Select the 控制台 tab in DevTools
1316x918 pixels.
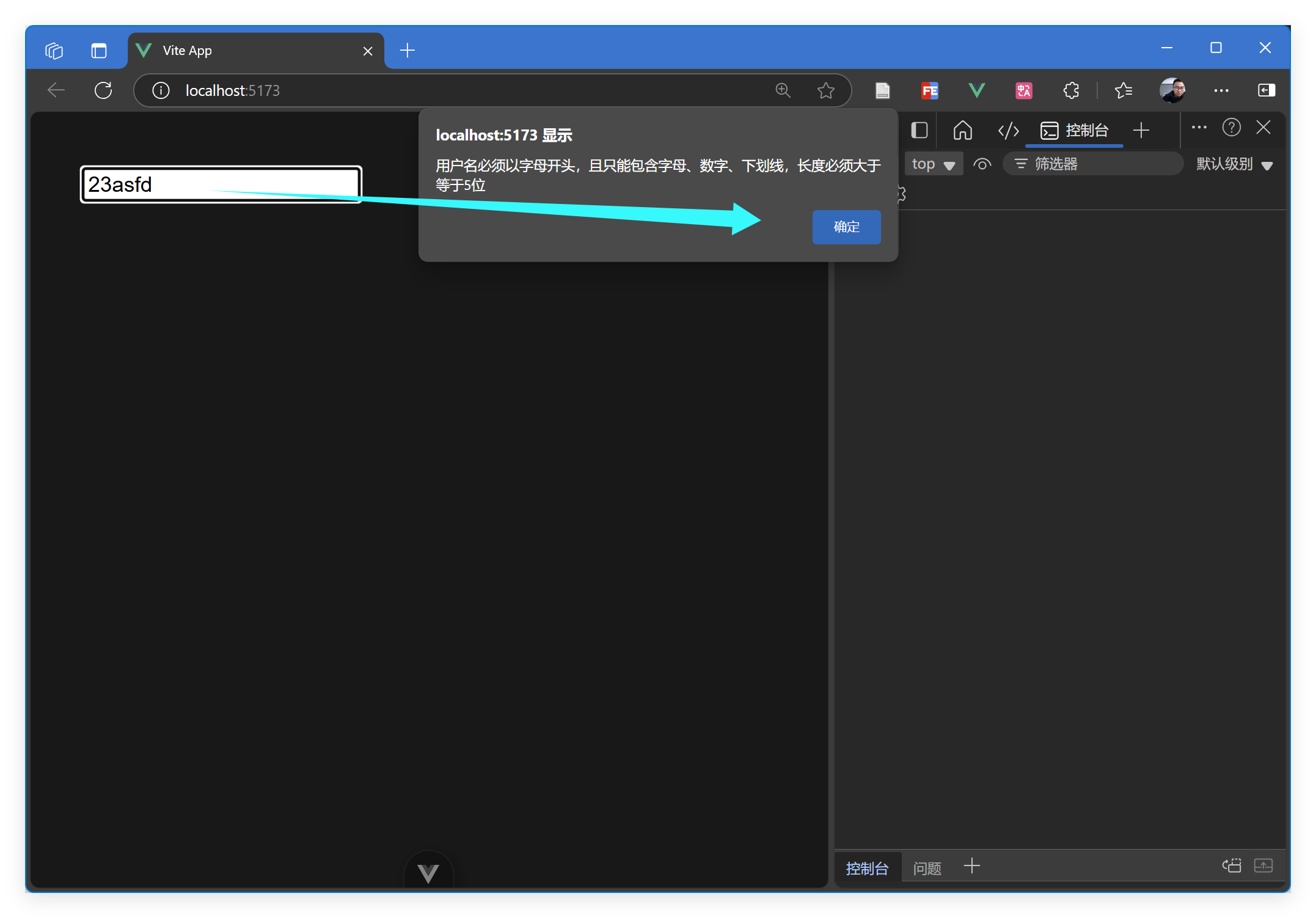1074,130
